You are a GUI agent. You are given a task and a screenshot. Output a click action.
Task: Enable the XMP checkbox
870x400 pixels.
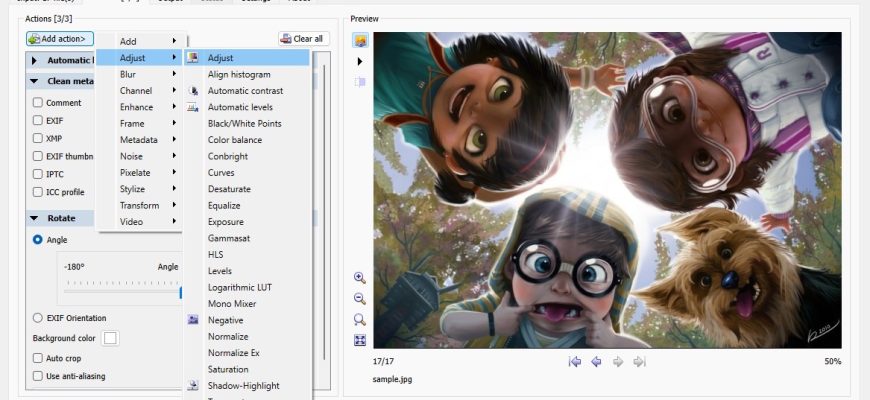point(38,138)
